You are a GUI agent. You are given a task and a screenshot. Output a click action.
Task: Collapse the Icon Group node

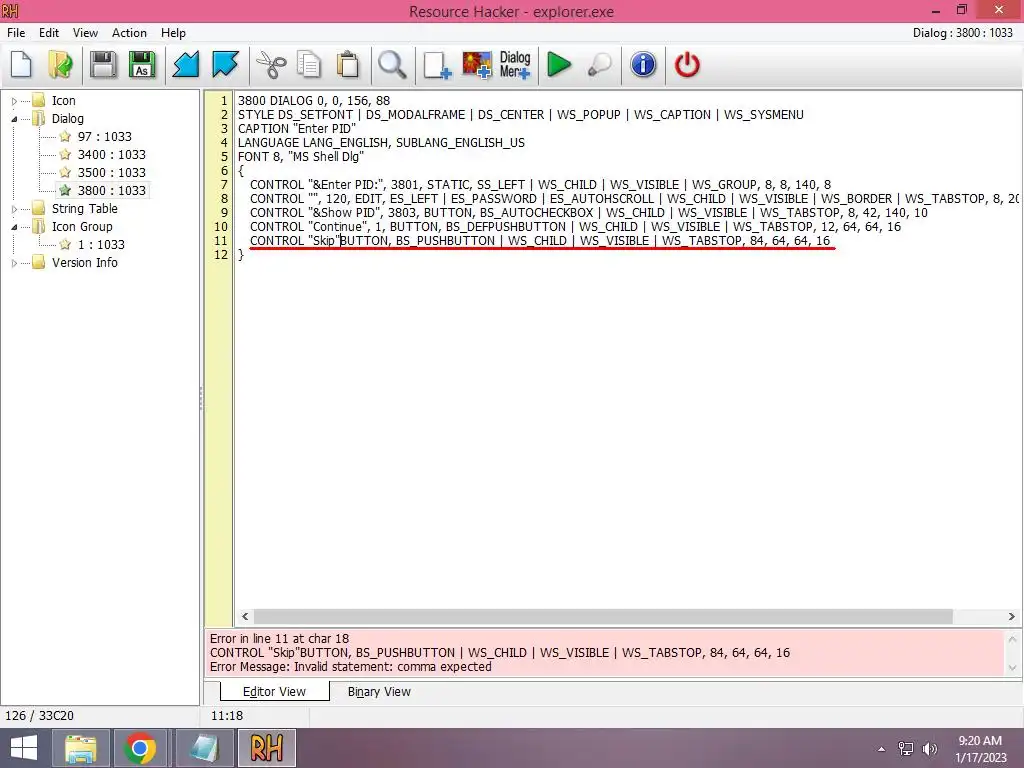(14, 227)
